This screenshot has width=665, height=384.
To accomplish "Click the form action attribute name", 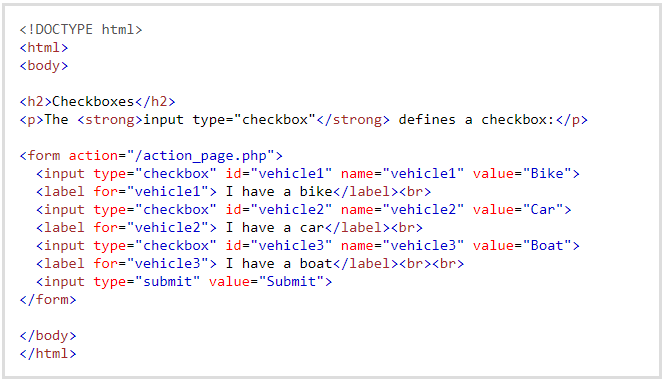I will 93,156.
